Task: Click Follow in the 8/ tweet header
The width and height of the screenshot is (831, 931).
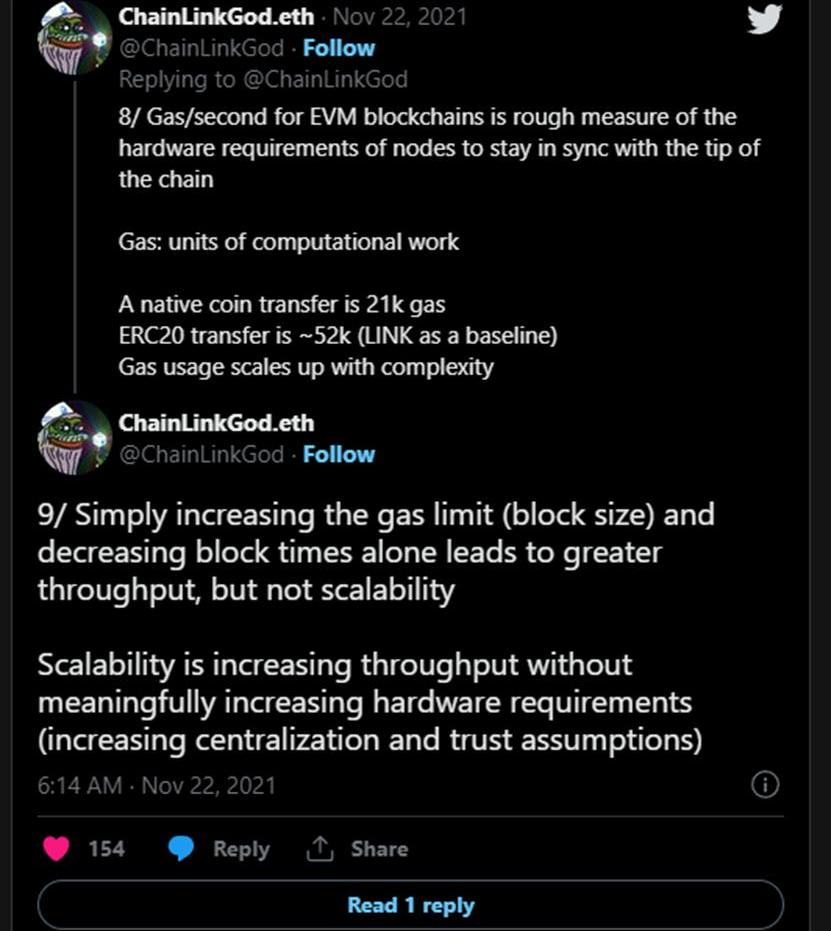Action: [339, 48]
